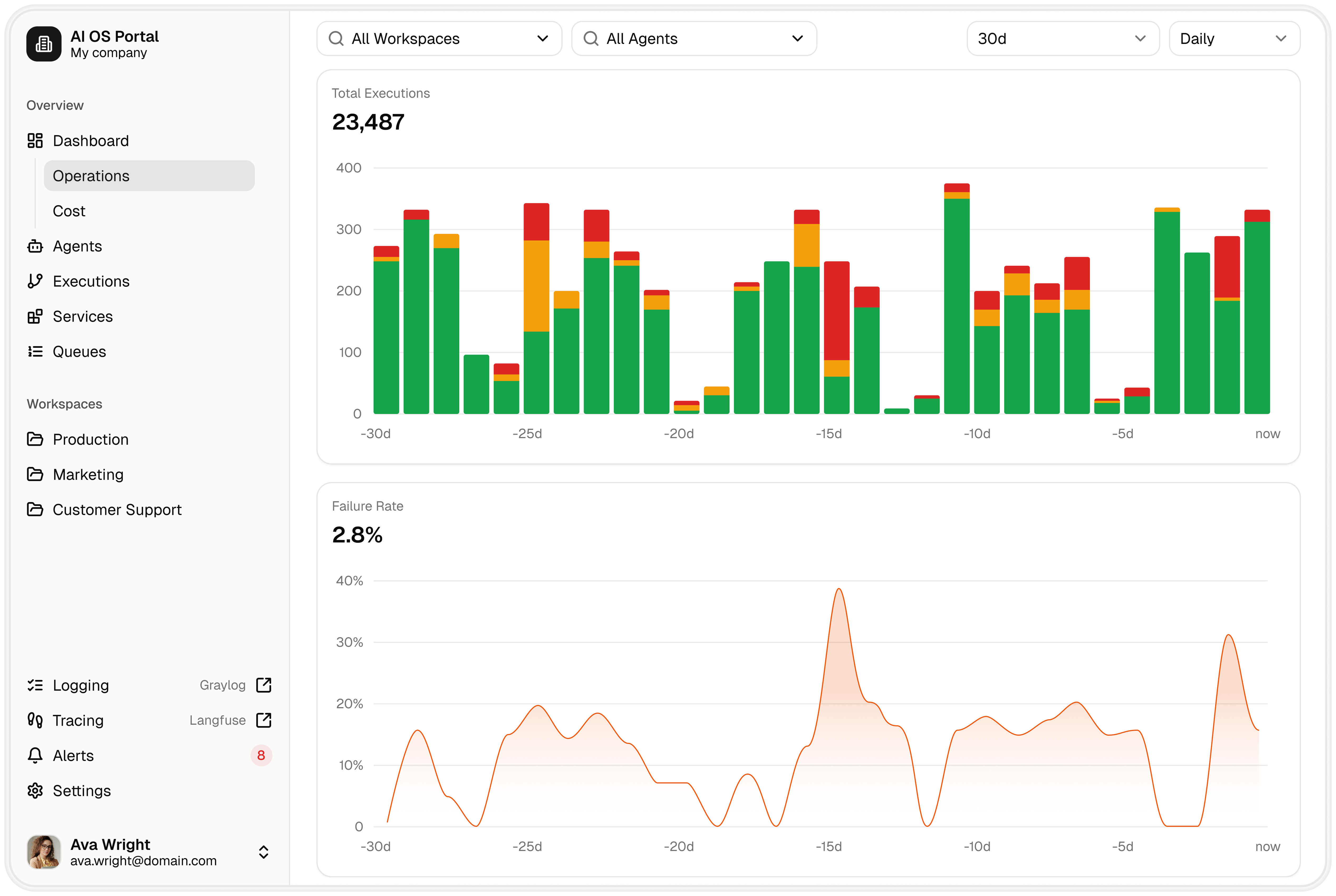This screenshot has width=1336, height=896.
Task: Click the Executions branch icon
Action: (x=35, y=281)
